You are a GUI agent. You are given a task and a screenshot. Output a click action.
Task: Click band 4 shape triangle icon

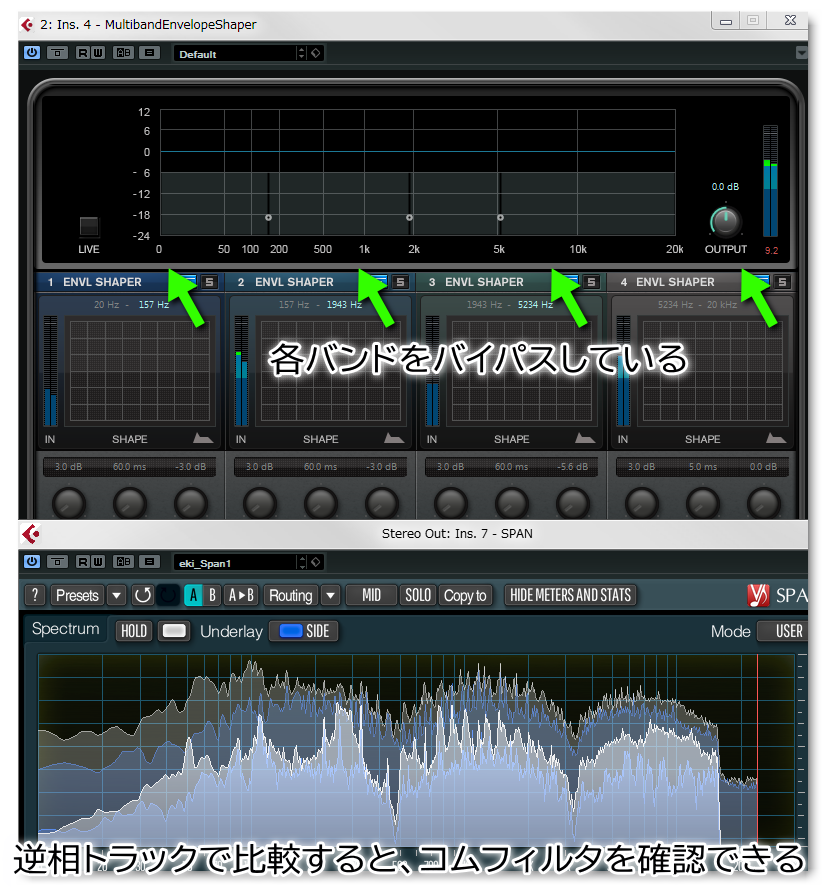point(775,438)
